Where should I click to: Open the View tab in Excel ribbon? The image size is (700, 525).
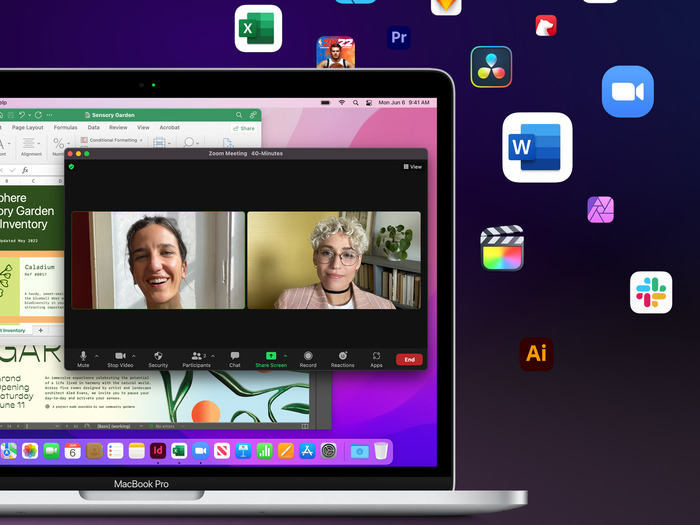pyautogui.click(x=143, y=127)
